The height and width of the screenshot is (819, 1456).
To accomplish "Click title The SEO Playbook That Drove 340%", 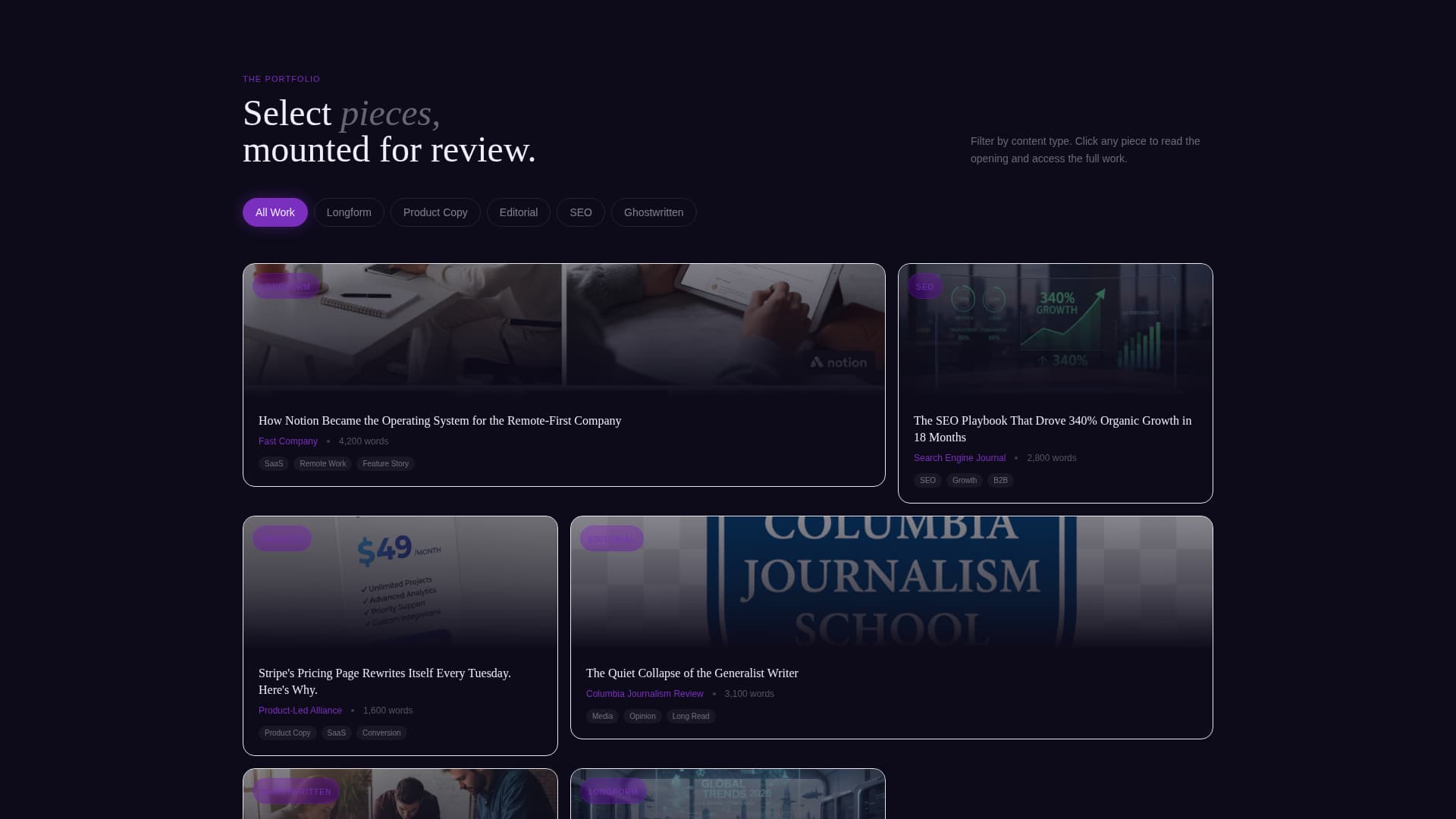I will tap(1053, 429).
